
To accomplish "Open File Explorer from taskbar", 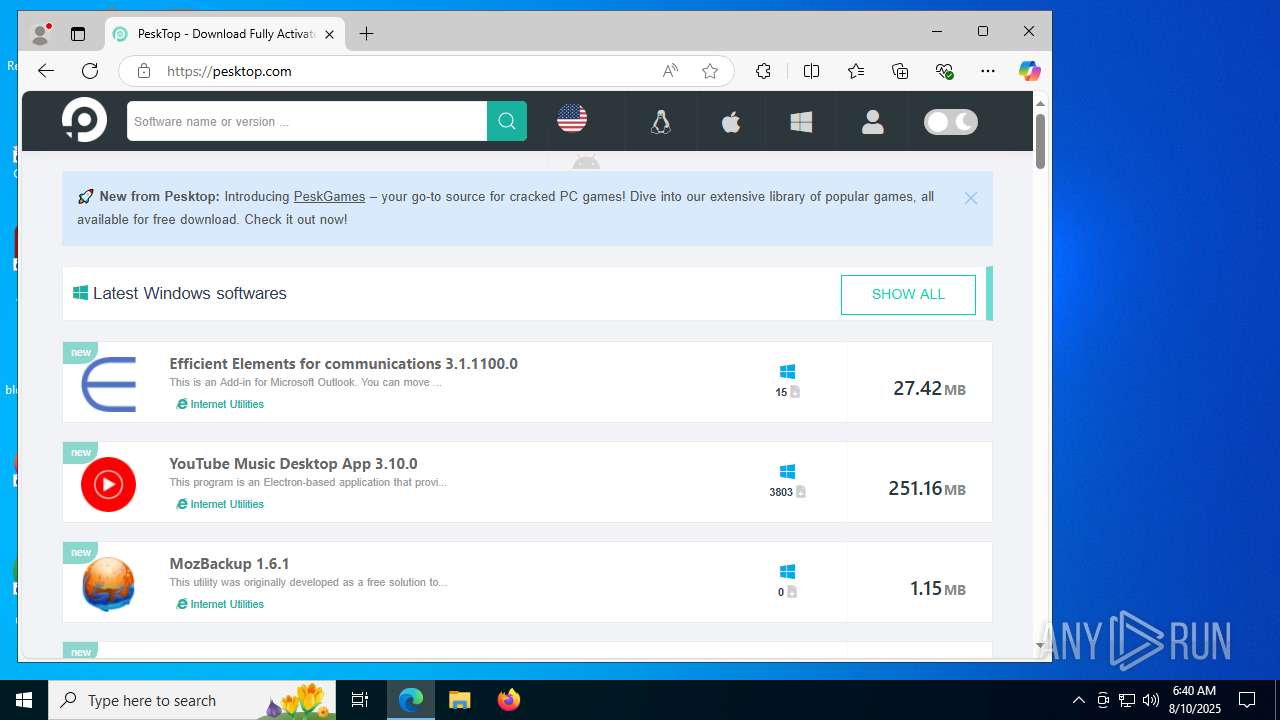I will pos(459,700).
